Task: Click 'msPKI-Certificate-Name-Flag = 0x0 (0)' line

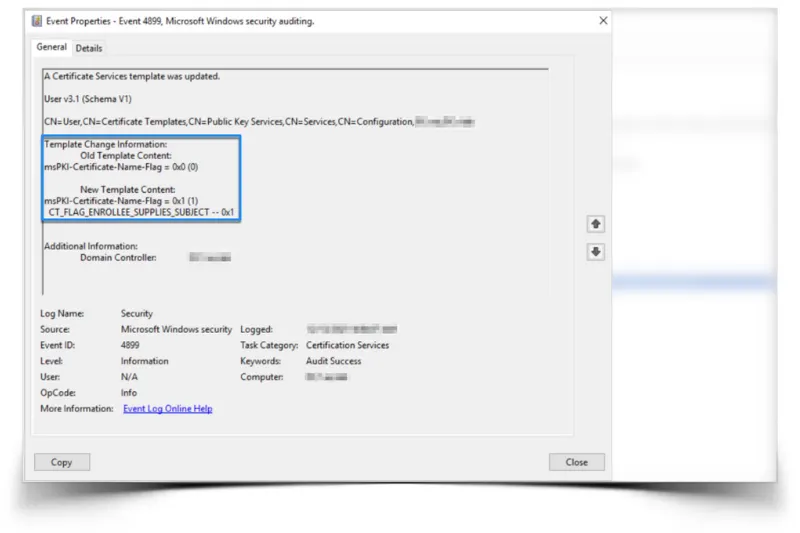Action: tap(121, 167)
